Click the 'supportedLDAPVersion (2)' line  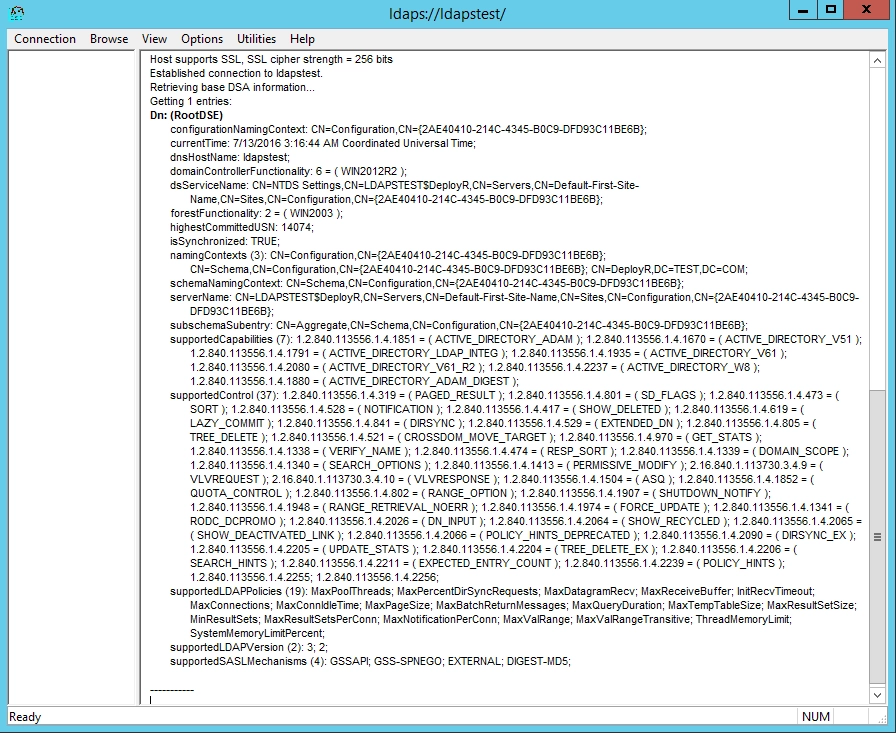point(249,647)
